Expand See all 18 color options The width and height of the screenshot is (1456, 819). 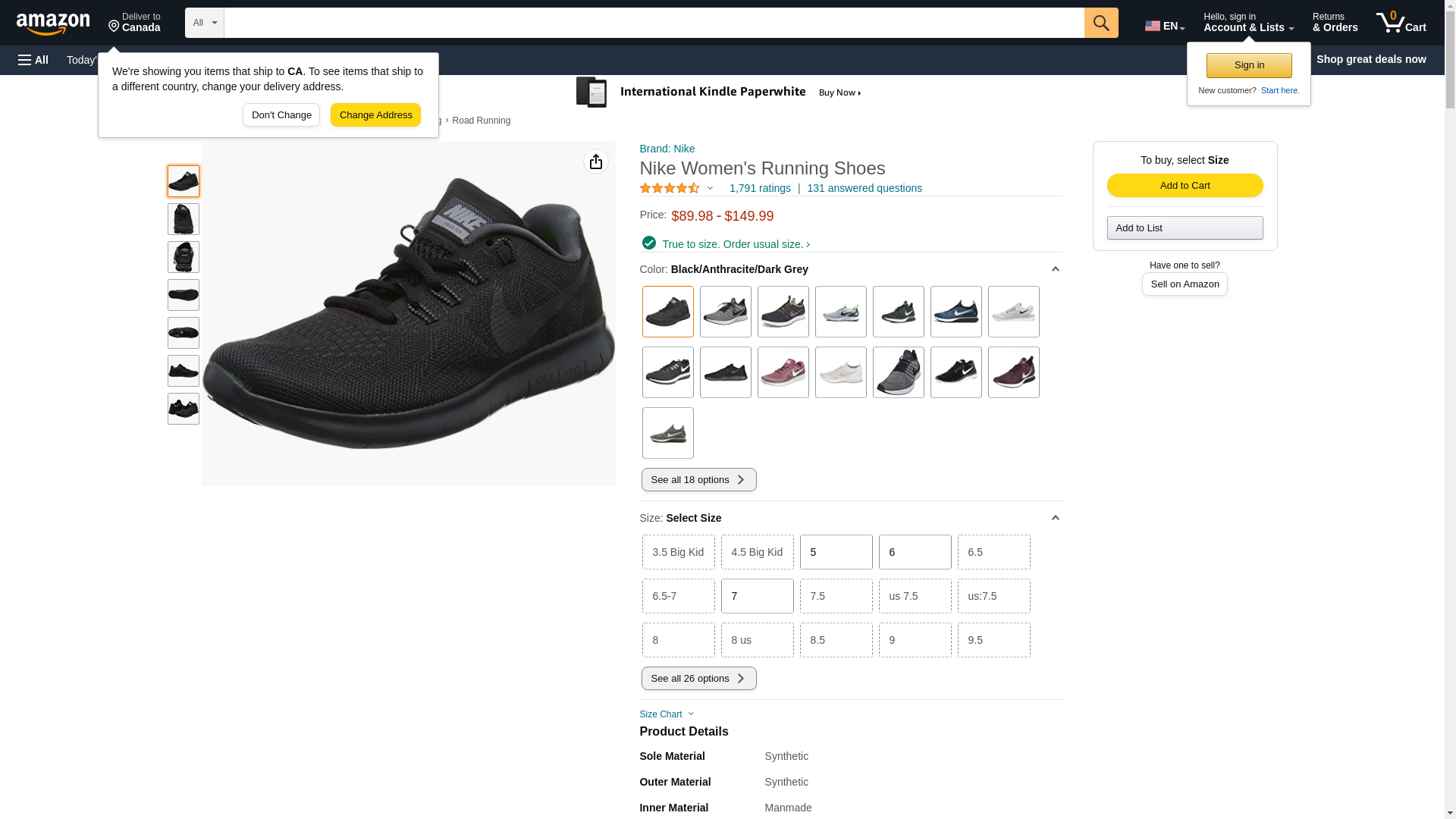coord(698,479)
